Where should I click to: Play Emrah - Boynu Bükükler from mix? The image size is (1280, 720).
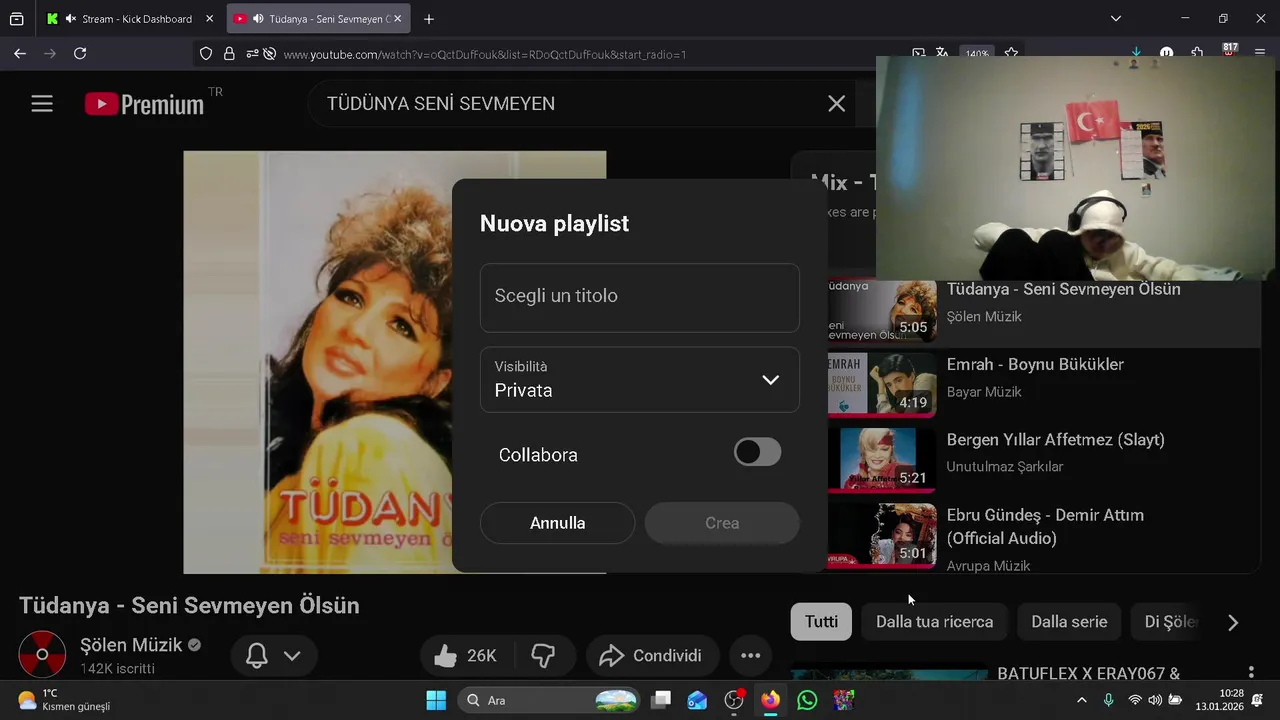coord(1035,364)
